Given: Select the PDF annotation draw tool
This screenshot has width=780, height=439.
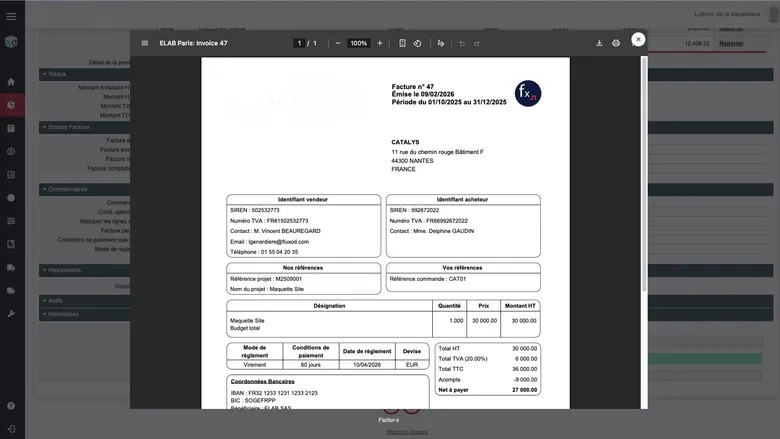Looking at the screenshot, I should (439, 43).
